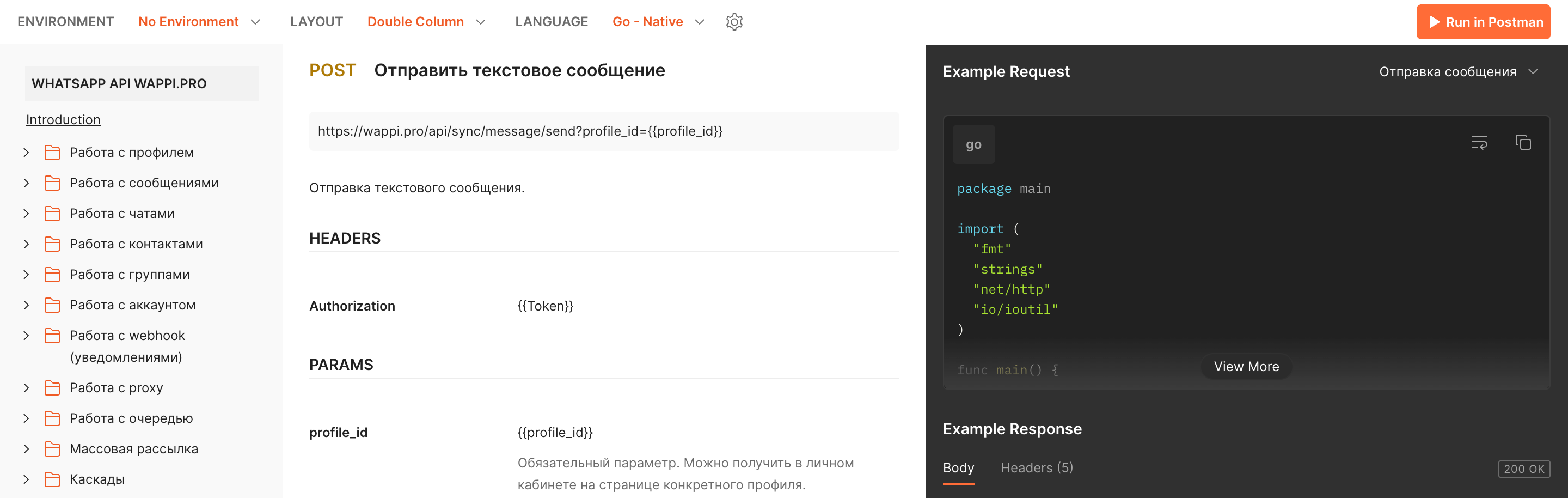The image size is (1568, 498).
Task: Expand the Работа с контактами folder
Action: [26, 244]
